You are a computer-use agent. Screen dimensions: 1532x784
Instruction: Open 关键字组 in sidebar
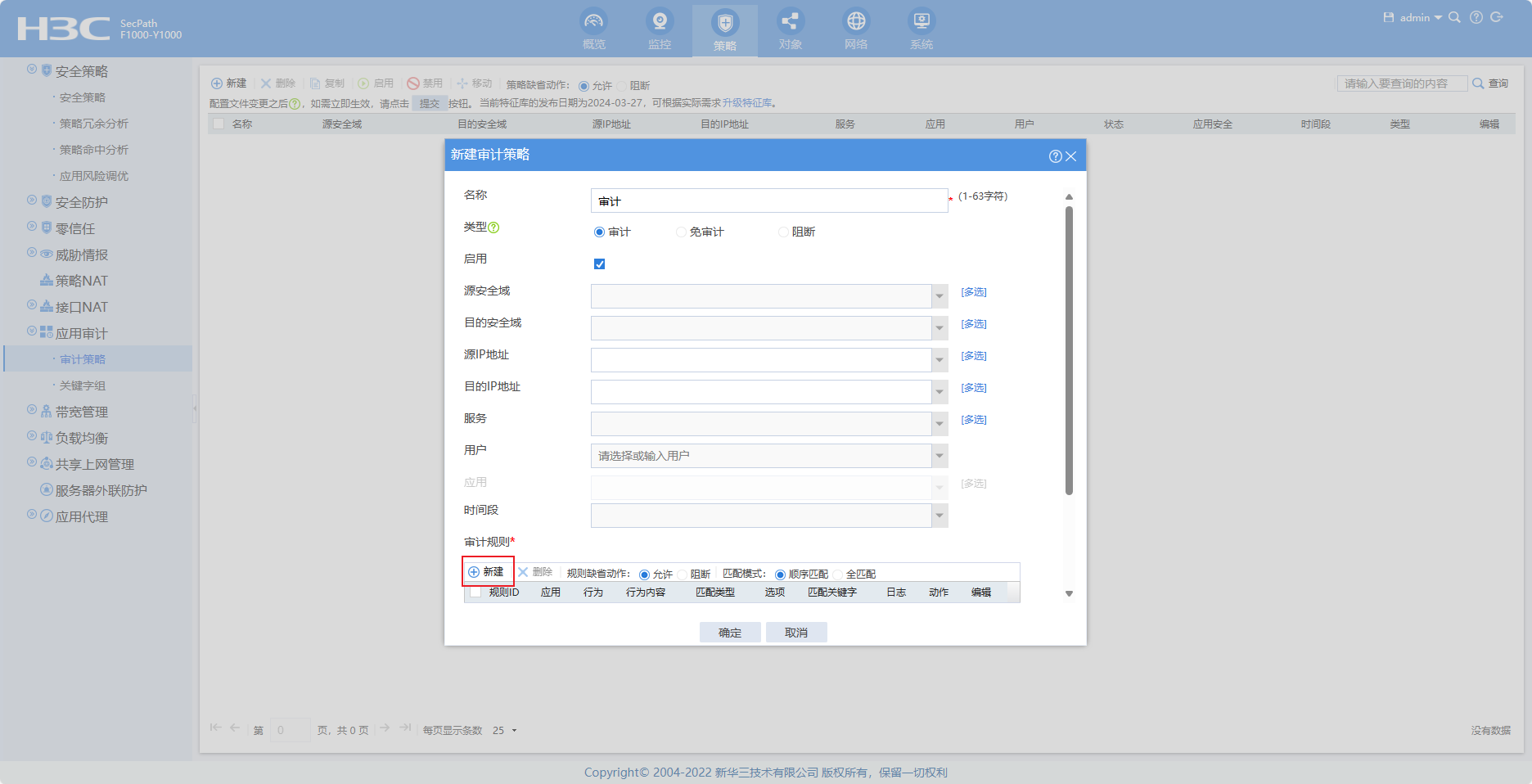82,385
